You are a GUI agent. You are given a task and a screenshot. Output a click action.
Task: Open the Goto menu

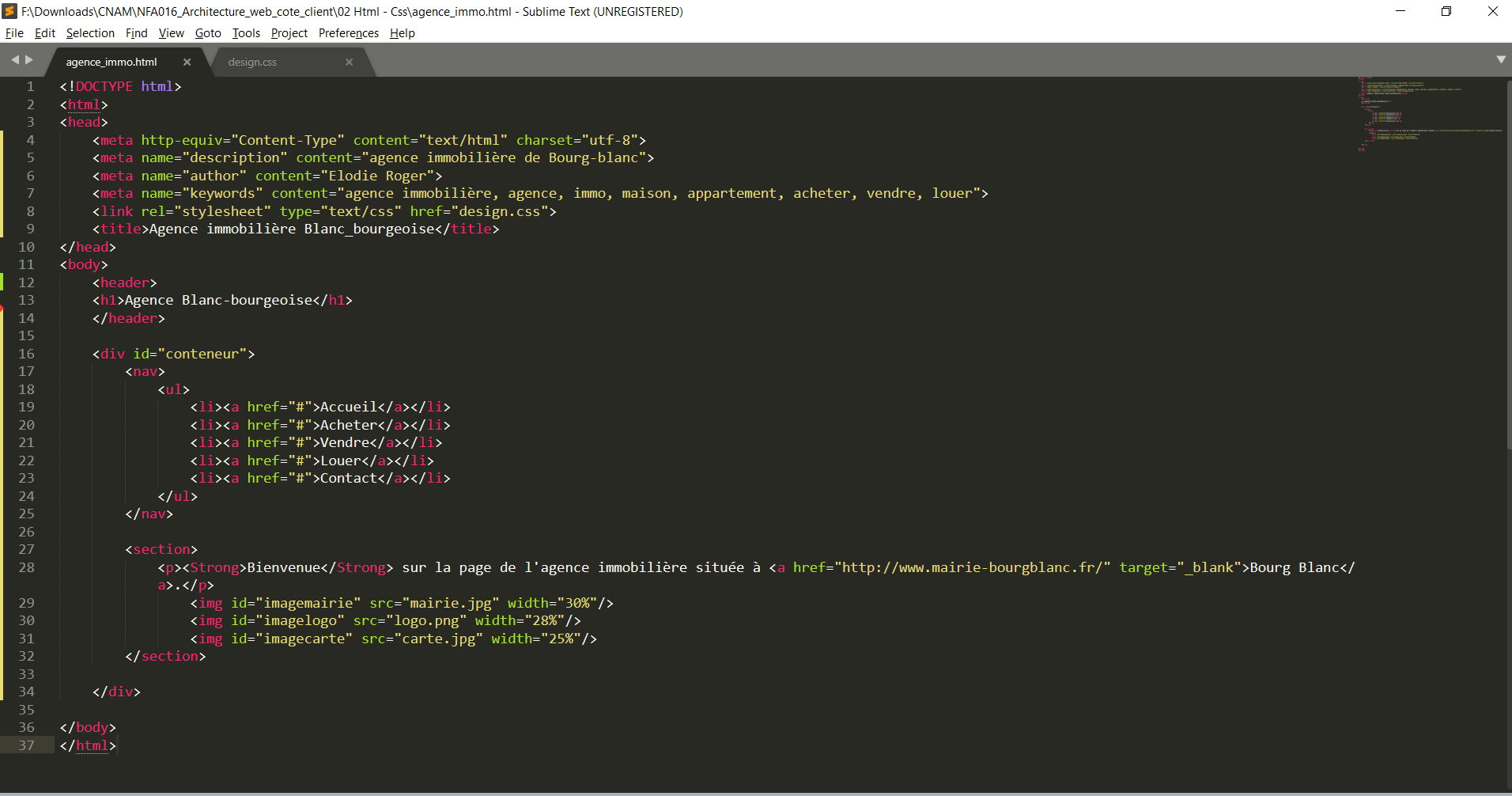click(x=208, y=33)
